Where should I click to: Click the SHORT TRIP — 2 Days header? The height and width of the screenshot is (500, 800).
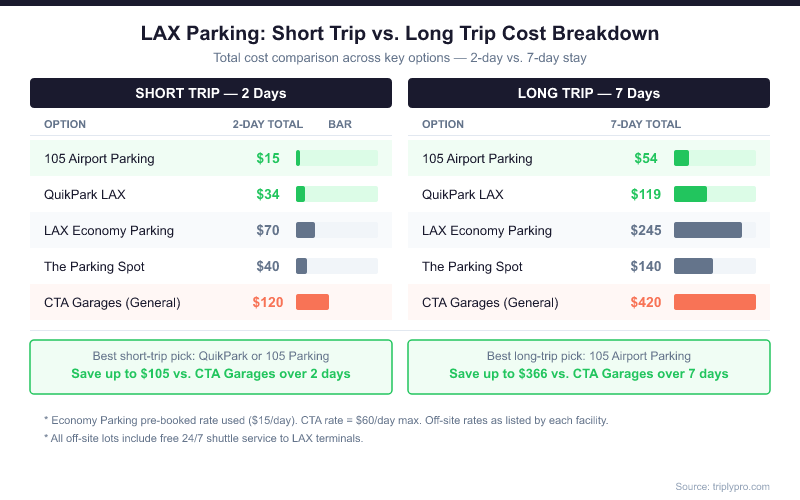pyautogui.click(x=211, y=93)
